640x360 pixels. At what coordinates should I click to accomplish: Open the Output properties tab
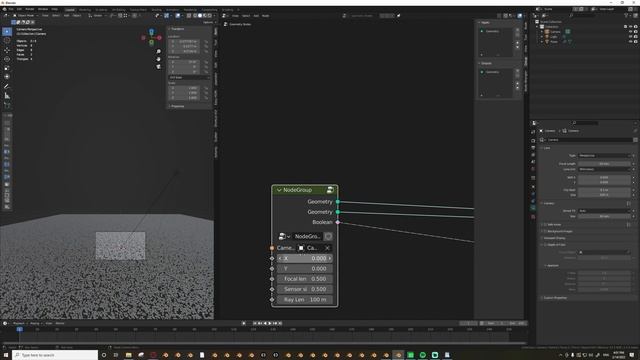[533, 147]
